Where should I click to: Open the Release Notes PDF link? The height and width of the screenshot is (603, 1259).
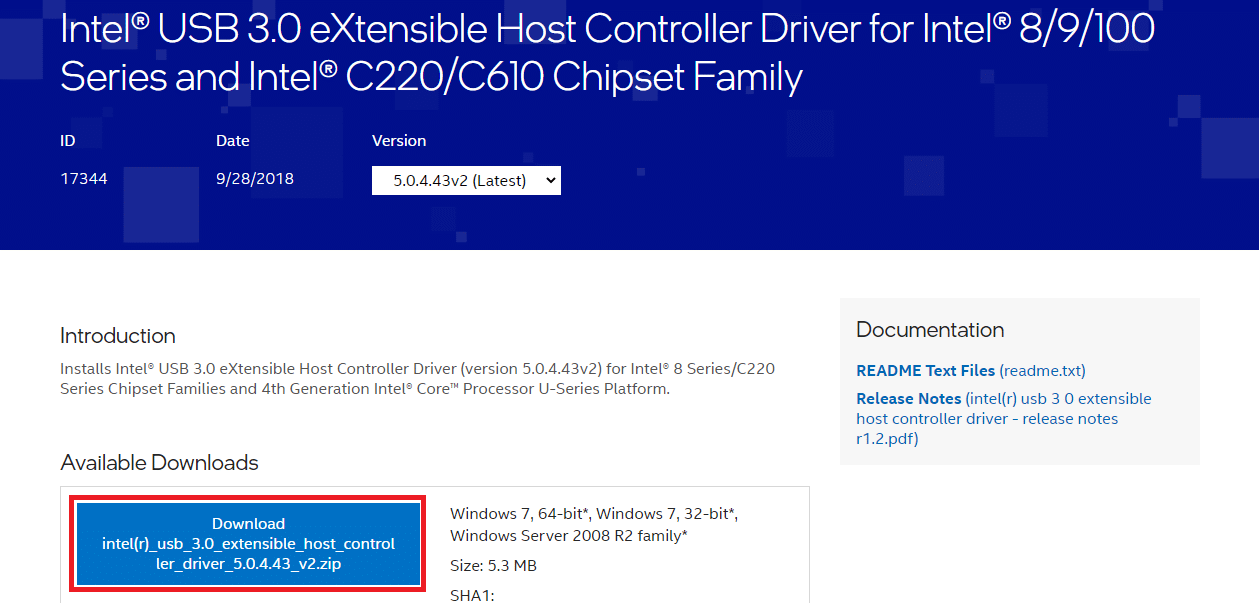[x=1003, y=418]
